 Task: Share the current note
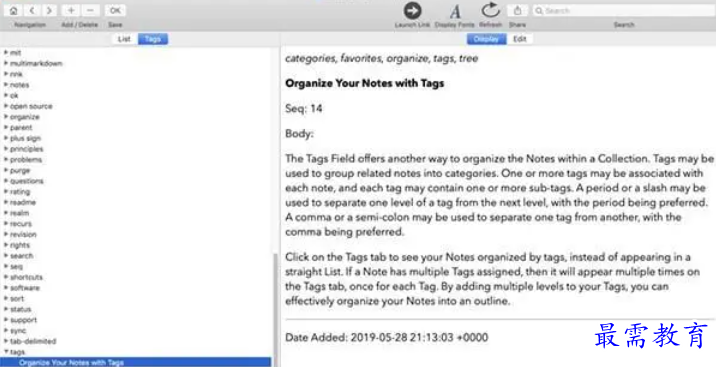[517, 10]
